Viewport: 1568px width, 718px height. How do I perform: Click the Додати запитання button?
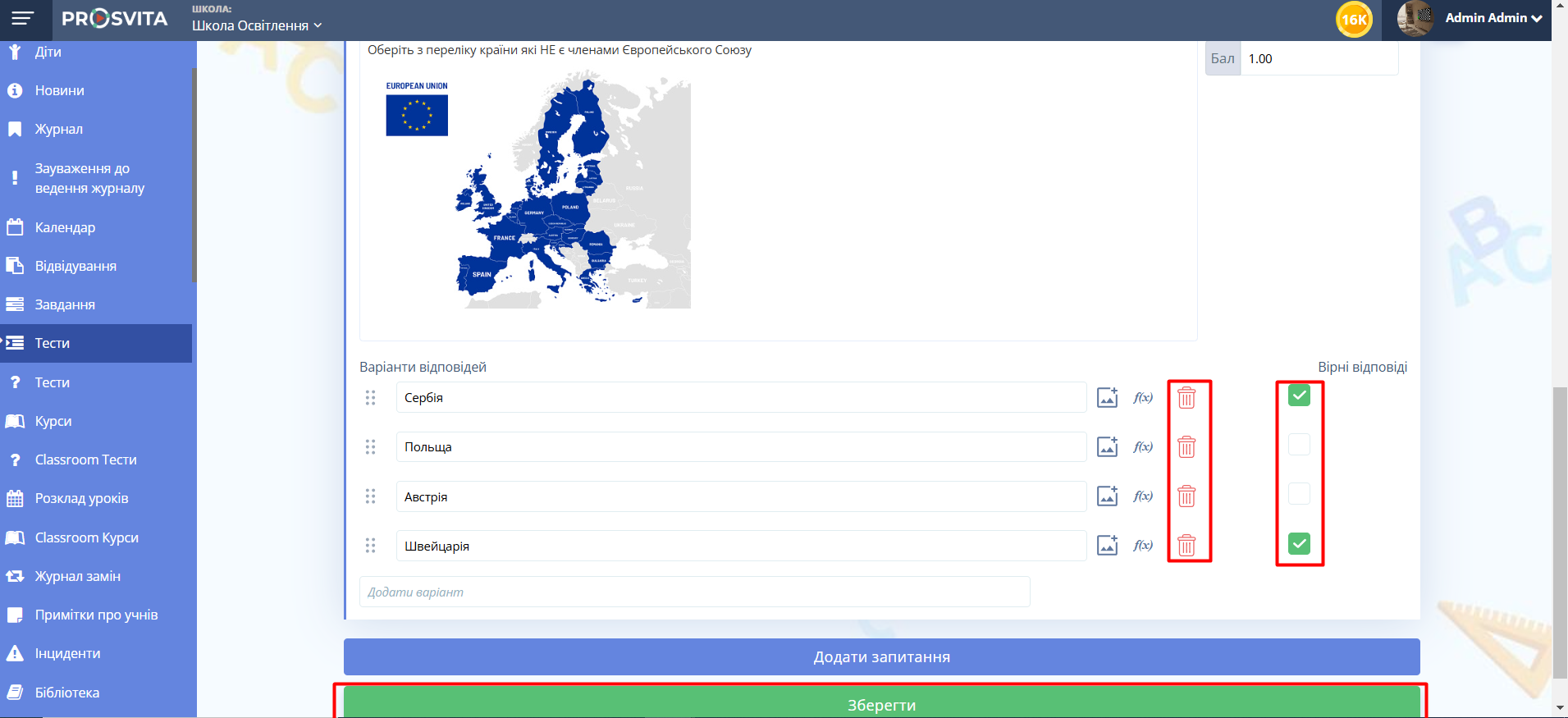[x=881, y=657]
